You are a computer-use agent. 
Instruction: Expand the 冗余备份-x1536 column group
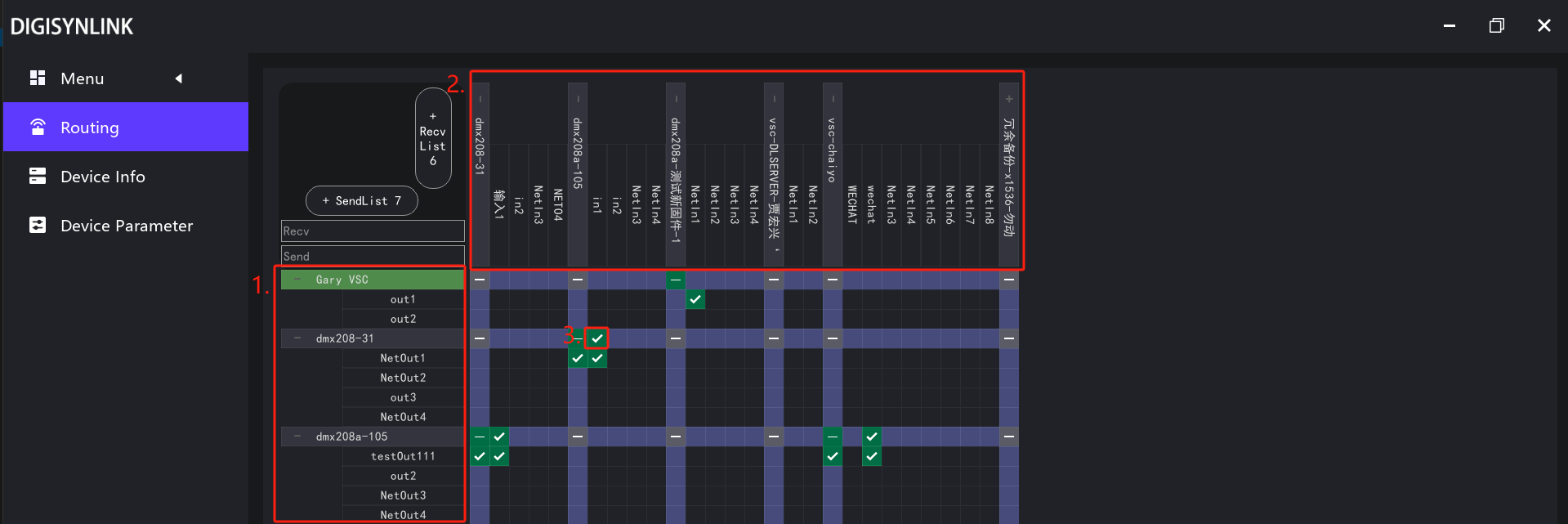coord(1009,99)
